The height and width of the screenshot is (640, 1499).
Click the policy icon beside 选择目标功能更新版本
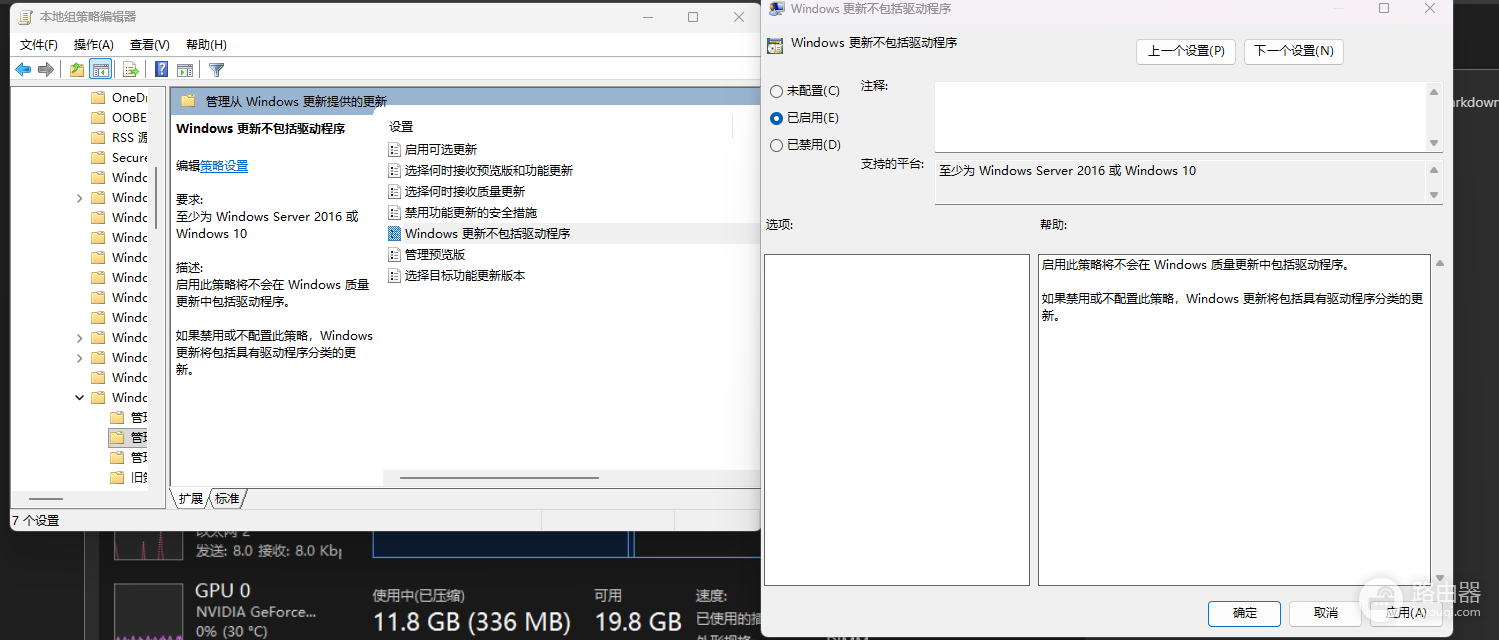394,275
